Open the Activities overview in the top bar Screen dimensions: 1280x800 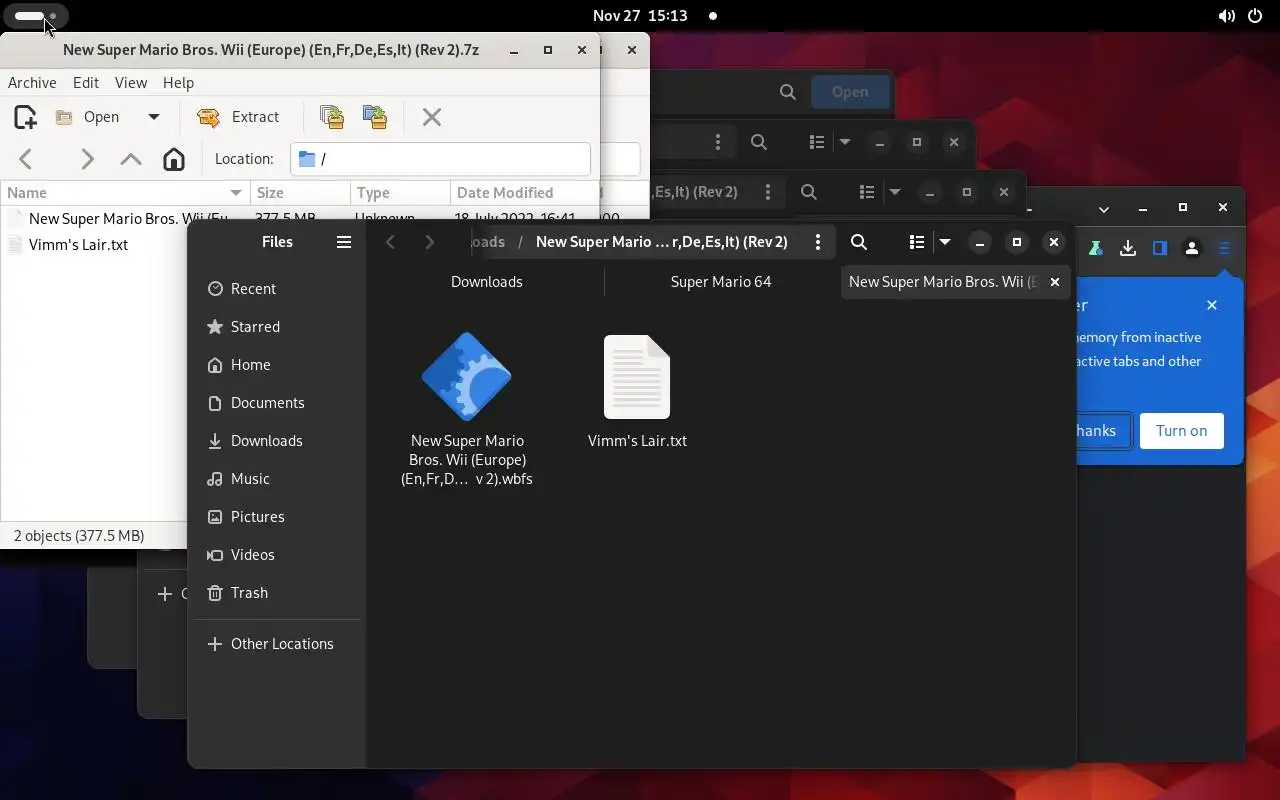coord(36,16)
